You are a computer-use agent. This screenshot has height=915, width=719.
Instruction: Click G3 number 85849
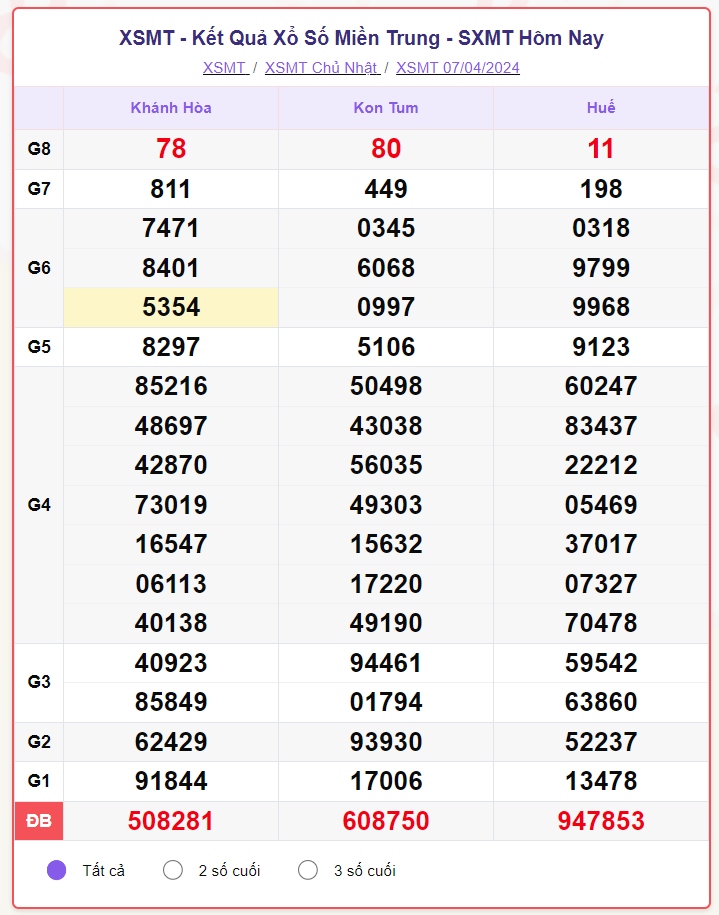(171, 702)
